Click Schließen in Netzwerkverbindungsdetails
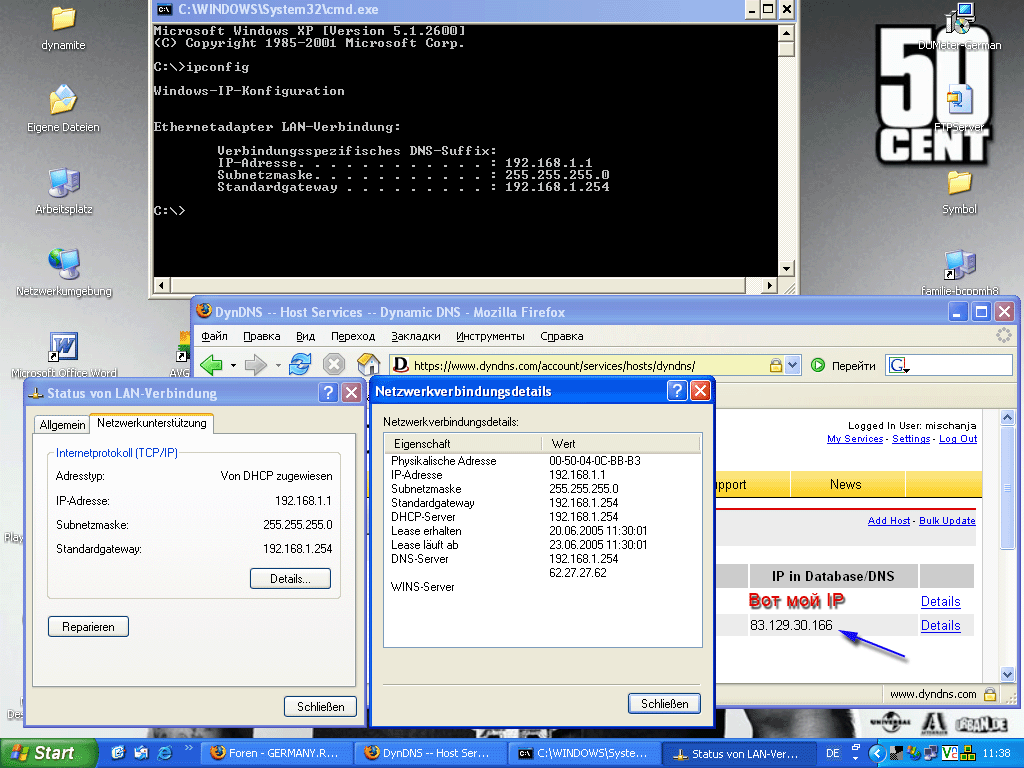The width and height of the screenshot is (1024, 768). (664, 703)
